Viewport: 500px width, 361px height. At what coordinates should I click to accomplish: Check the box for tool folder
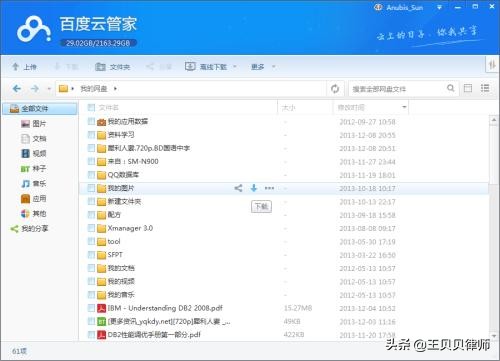tap(91, 241)
